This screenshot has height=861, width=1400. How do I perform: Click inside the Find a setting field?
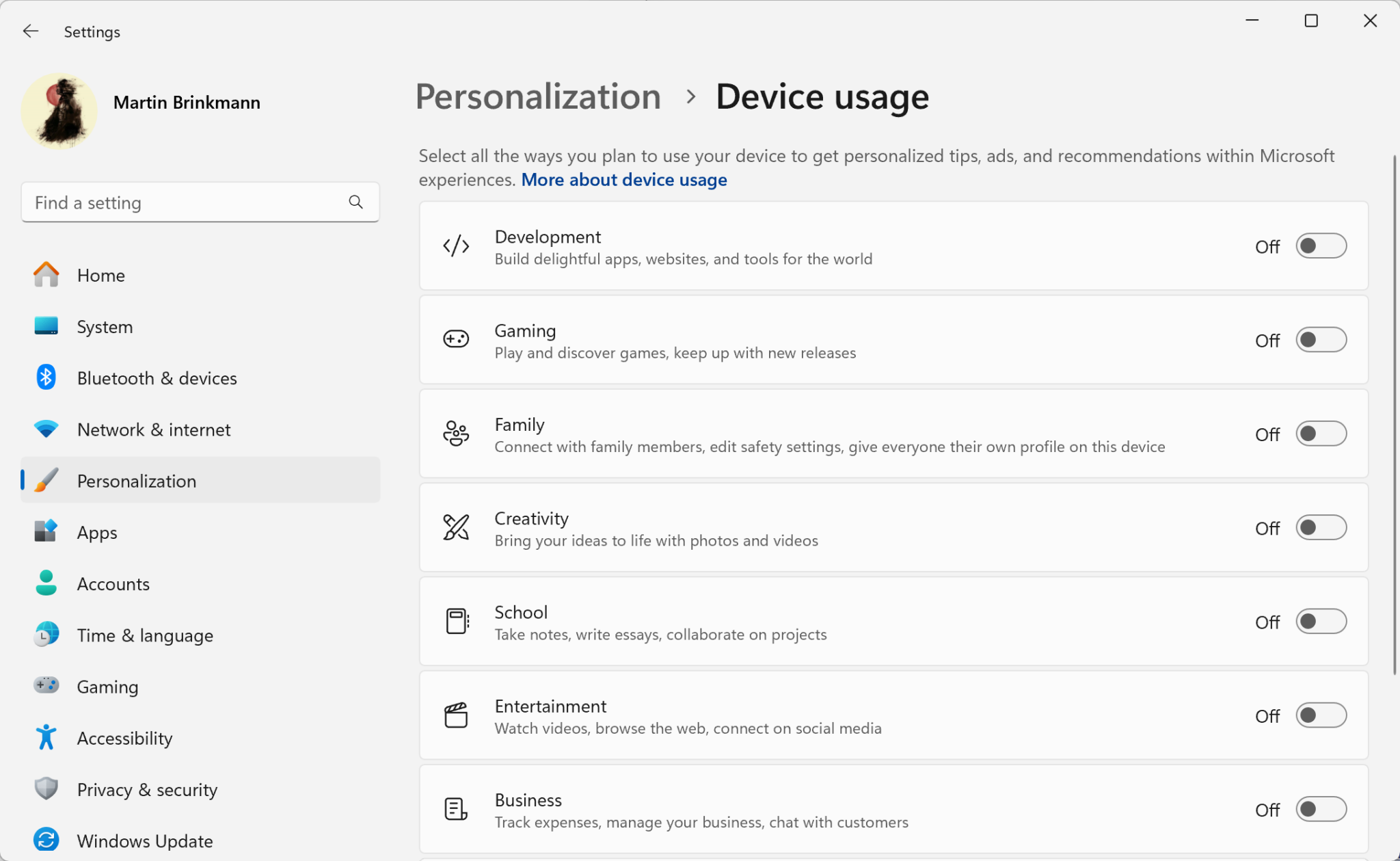tap(171, 202)
